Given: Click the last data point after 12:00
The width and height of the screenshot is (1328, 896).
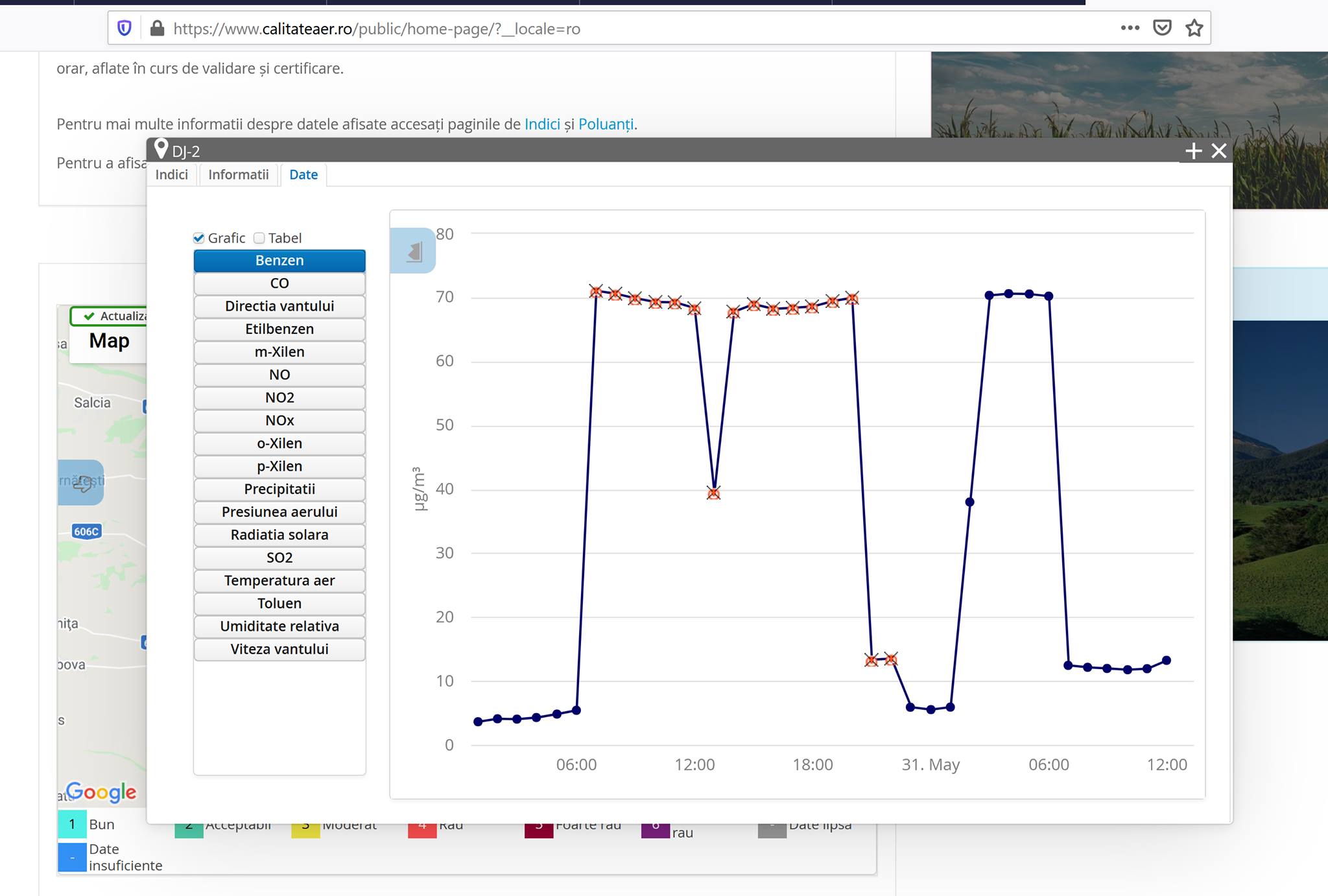Looking at the screenshot, I should click(1167, 661).
